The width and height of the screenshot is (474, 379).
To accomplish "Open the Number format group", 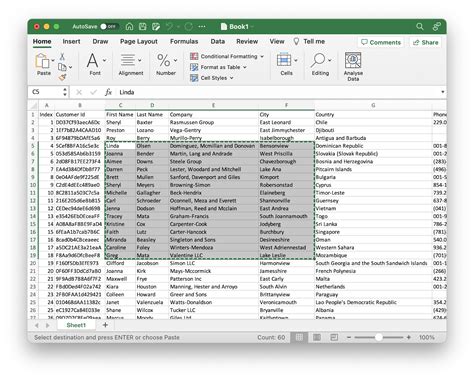I will 166,64.
